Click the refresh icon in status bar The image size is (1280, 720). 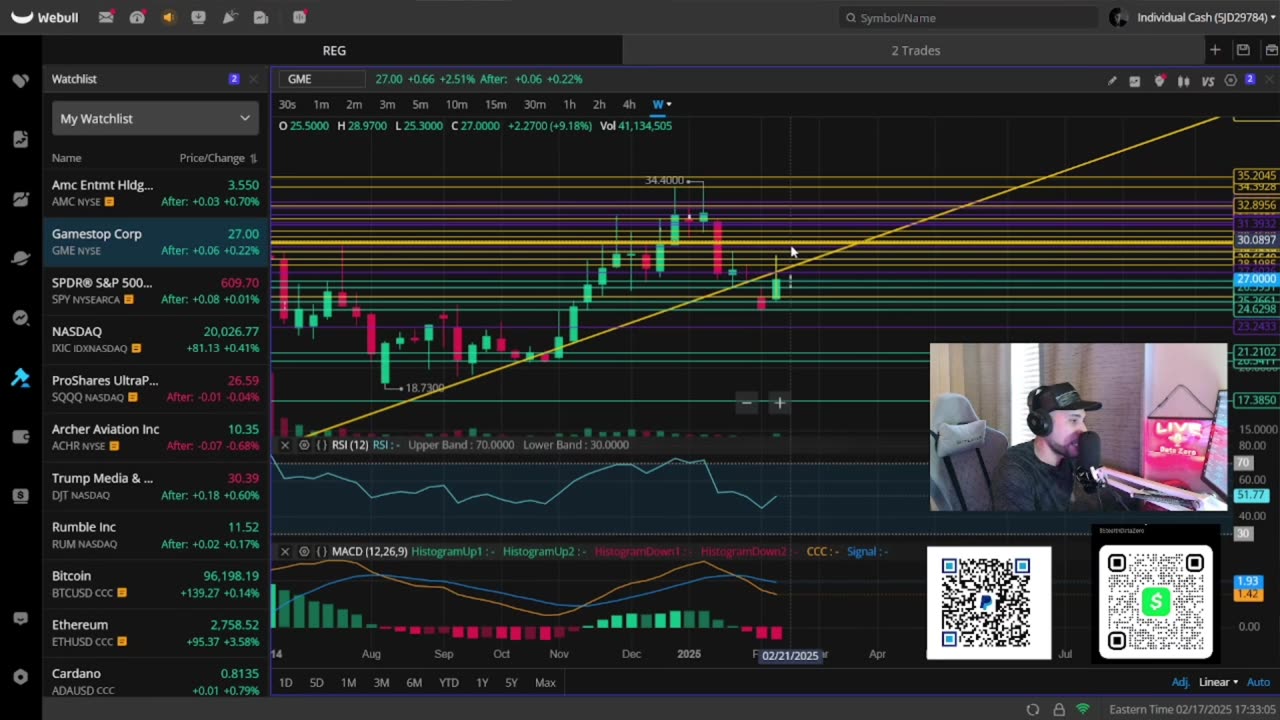(x=1033, y=709)
